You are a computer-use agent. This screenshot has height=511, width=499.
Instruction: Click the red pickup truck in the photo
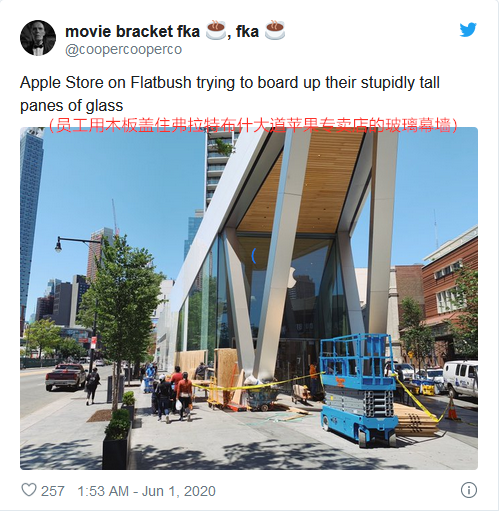coord(66,376)
